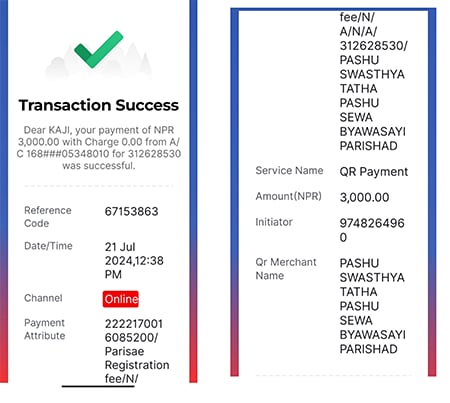The height and width of the screenshot is (403, 450).
Task: Click the Service Name label
Action: tap(289, 170)
